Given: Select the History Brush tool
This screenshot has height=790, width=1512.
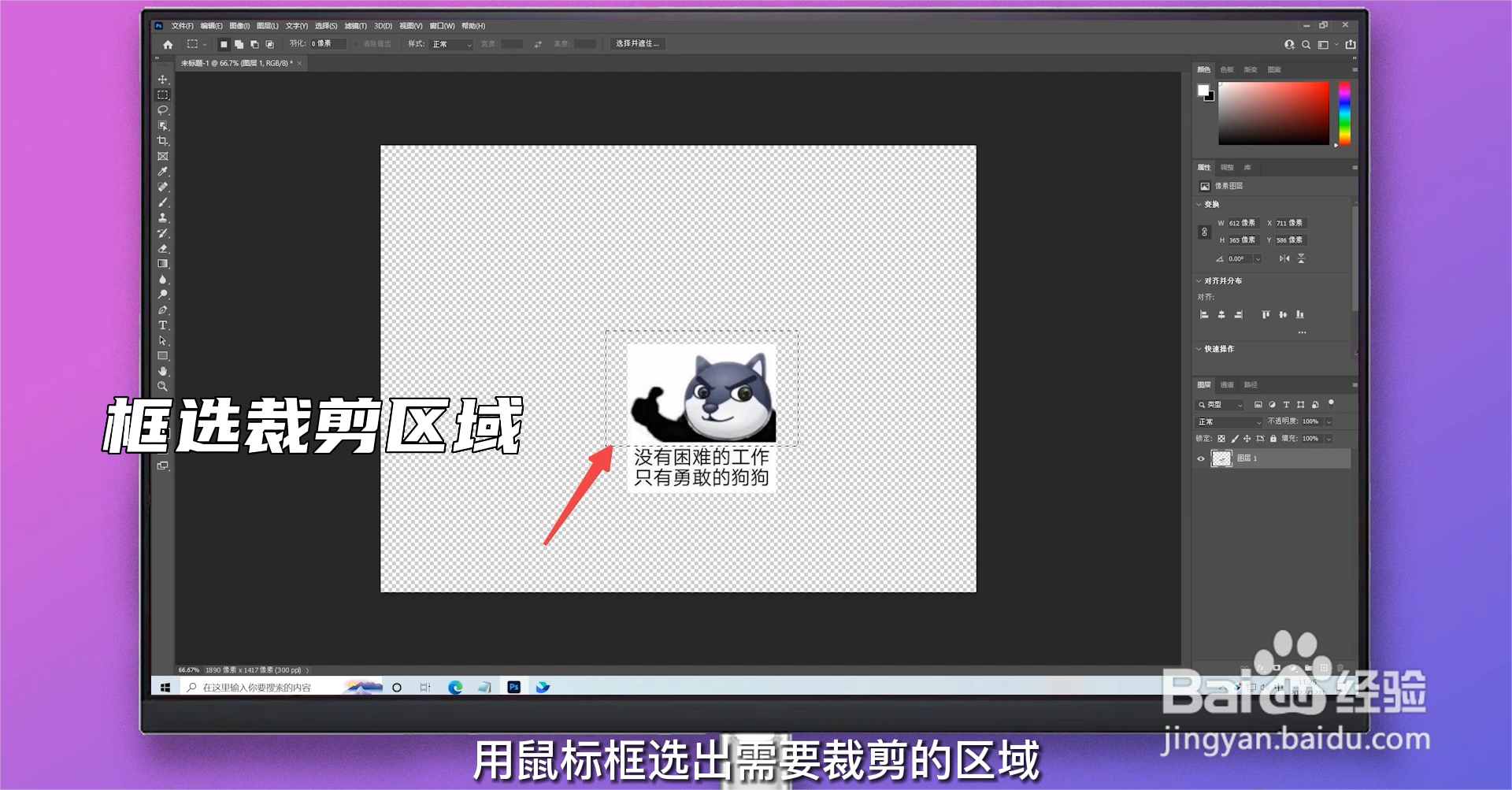Looking at the screenshot, I should click(x=163, y=233).
